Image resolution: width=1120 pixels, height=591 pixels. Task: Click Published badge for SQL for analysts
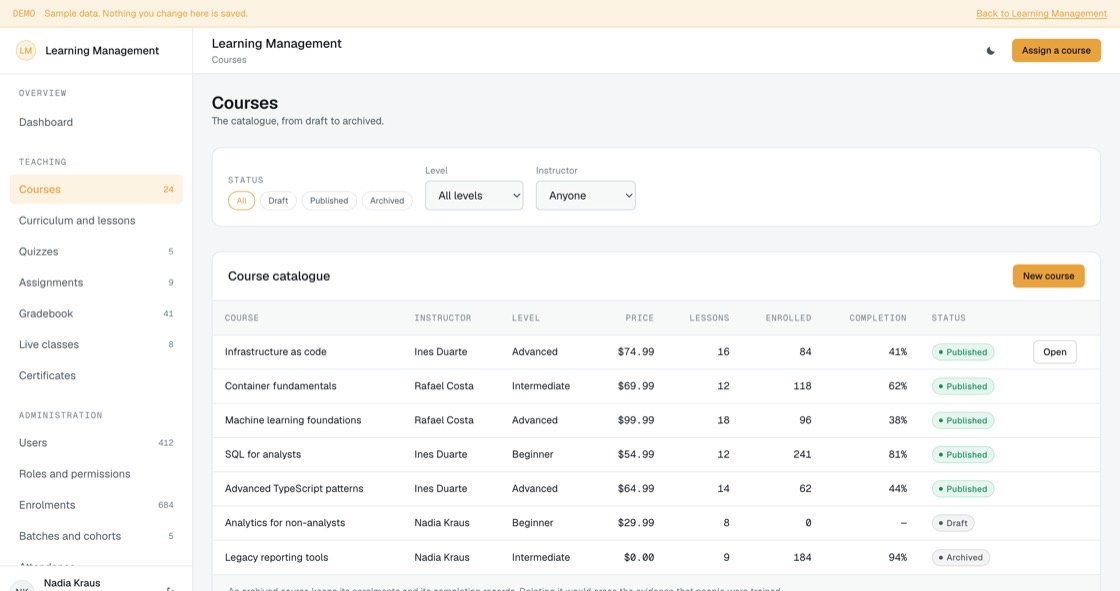point(963,455)
